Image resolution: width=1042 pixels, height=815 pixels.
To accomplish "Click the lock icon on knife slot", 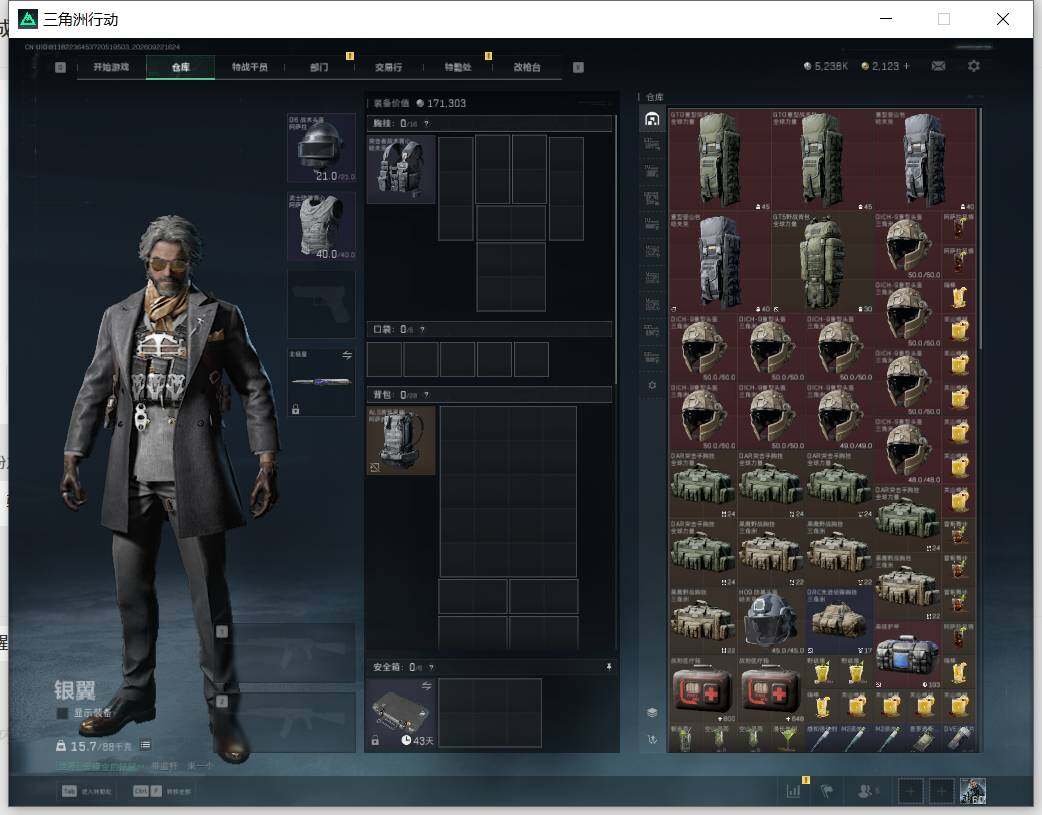I will click(x=296, y=409).
